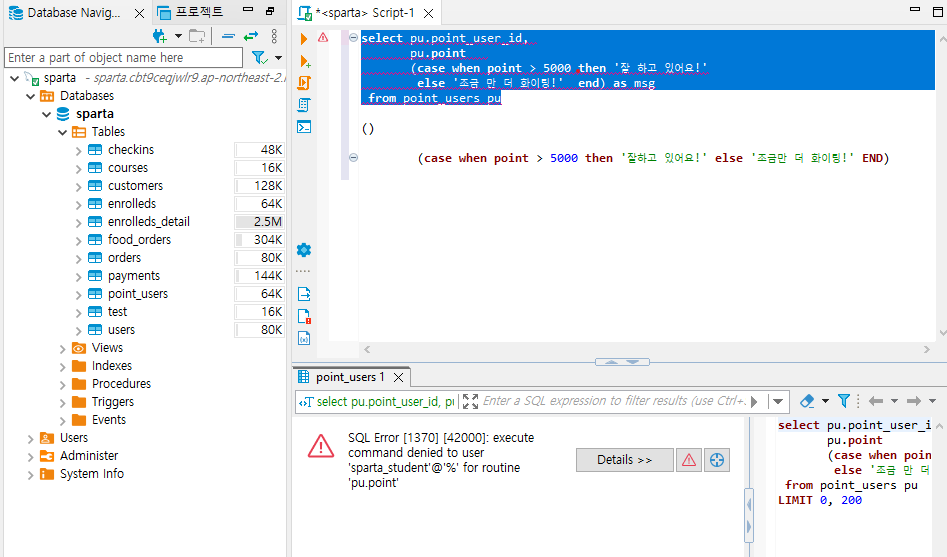Viewport: 947px width, 557px height.
Task: Open back history dropdown arrow
Action: pyautogui.click(x=894, y=401)
